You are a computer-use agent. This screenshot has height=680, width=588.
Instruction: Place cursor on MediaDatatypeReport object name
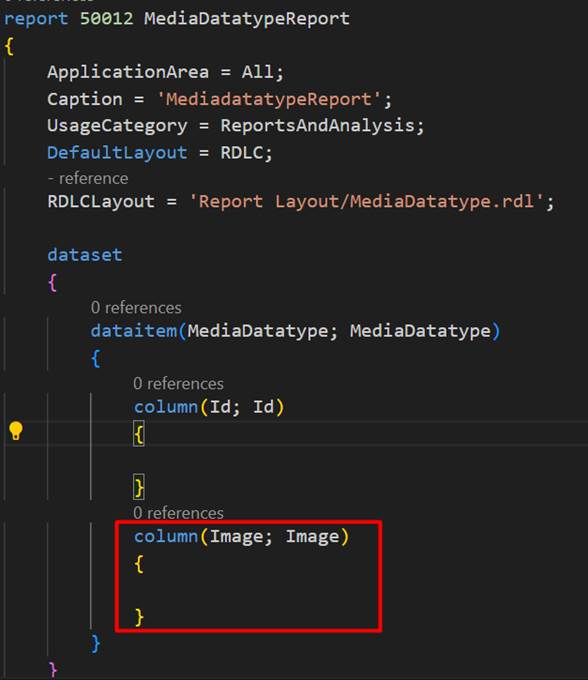pyautogui.click(x=247, y=19)
